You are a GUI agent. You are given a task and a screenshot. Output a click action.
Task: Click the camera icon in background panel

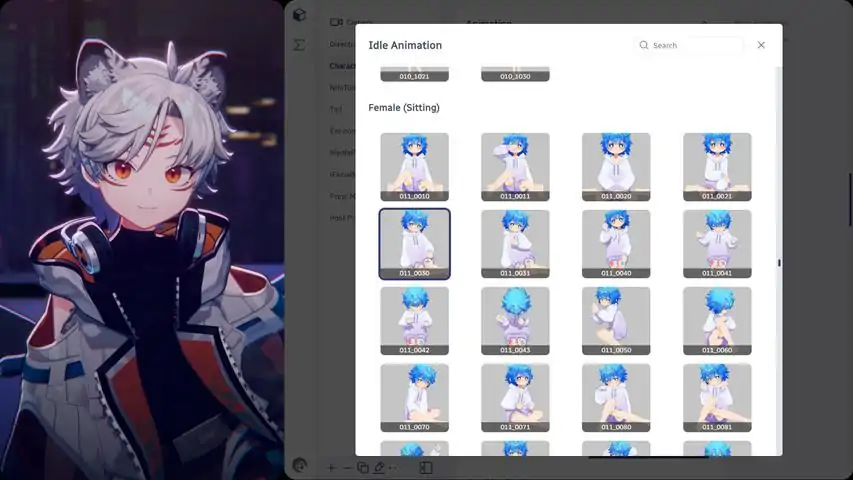[x=336, y=22]
